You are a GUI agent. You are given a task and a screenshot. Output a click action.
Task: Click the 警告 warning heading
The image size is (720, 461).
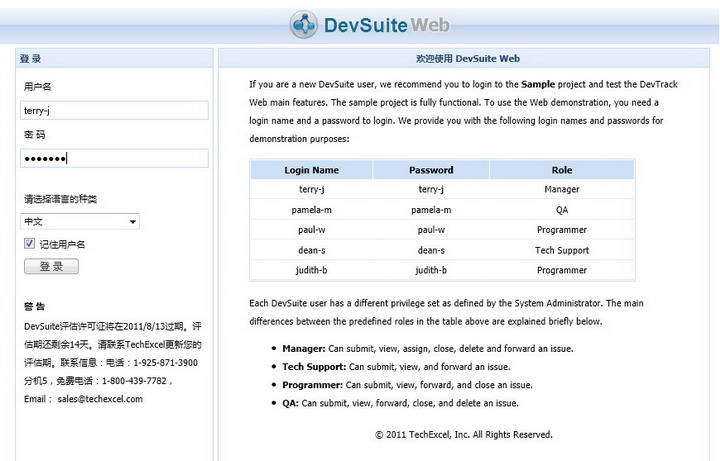(34, 307)
